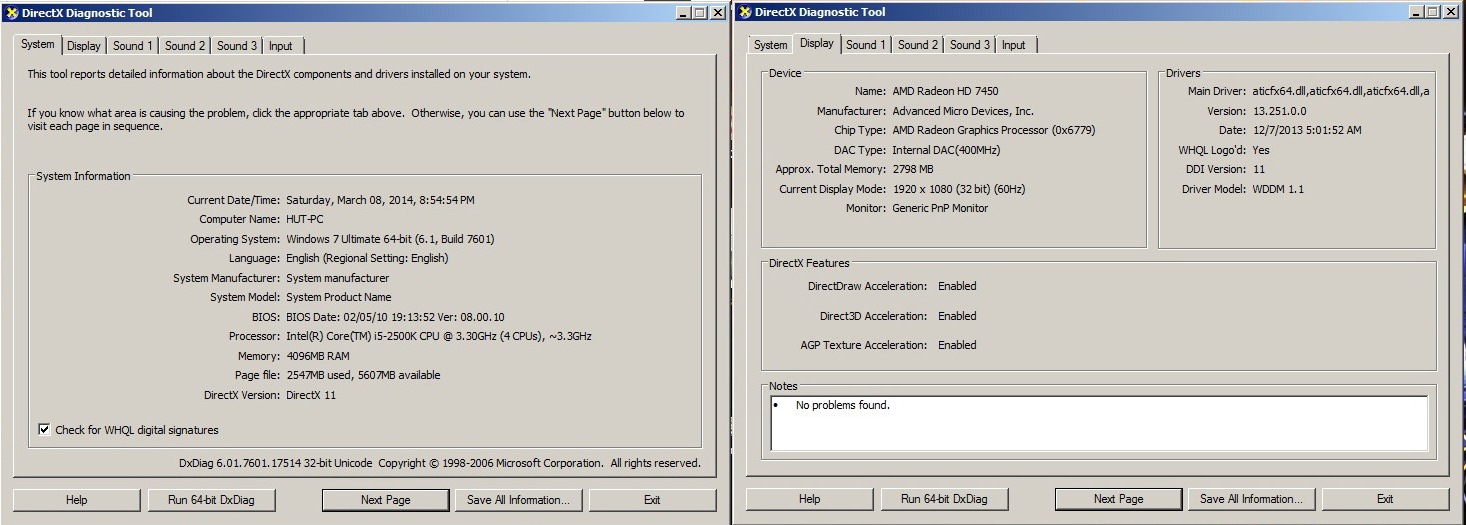
Task: Open Input tab in left window
Action: click(281, 46)
